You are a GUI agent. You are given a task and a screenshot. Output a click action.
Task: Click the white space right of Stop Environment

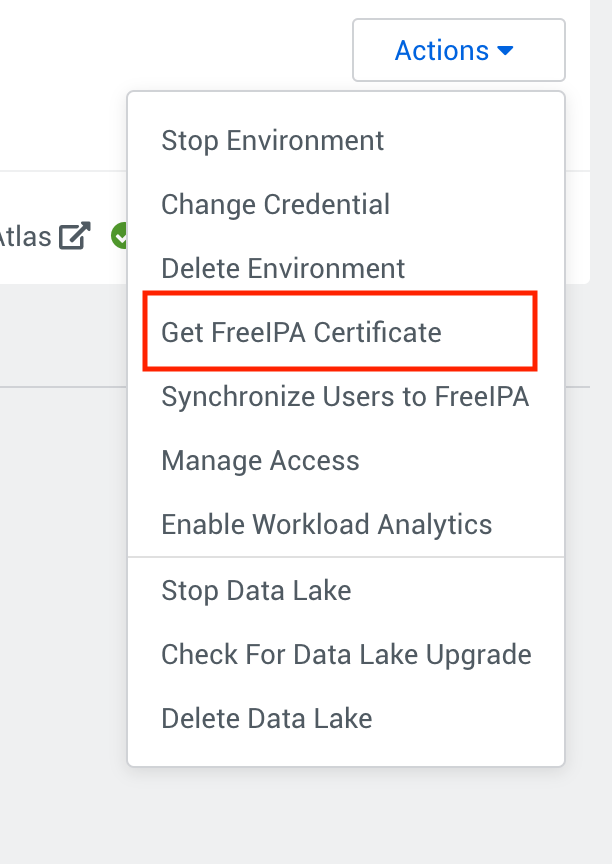470,140
